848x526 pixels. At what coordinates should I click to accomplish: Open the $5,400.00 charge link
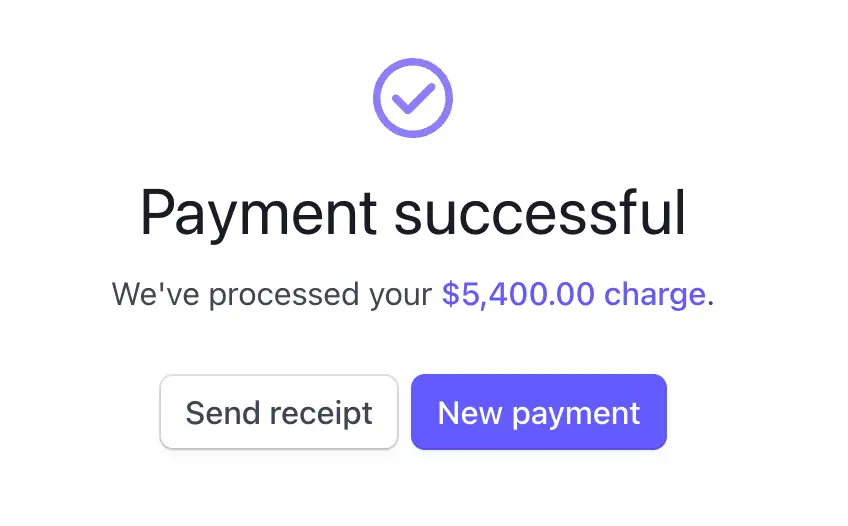(x=573, y=295)
